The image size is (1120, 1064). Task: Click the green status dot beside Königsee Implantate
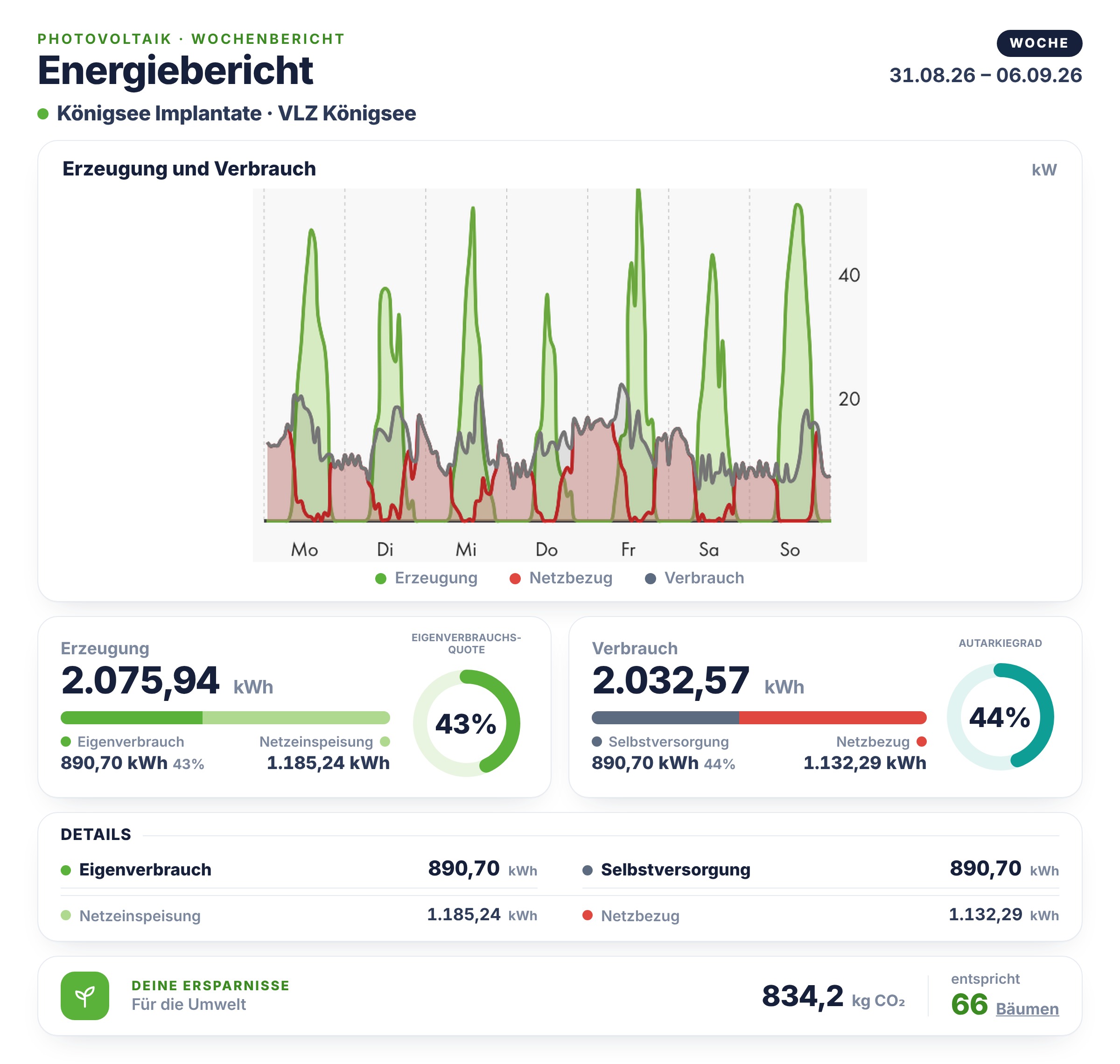pos(43,114)
